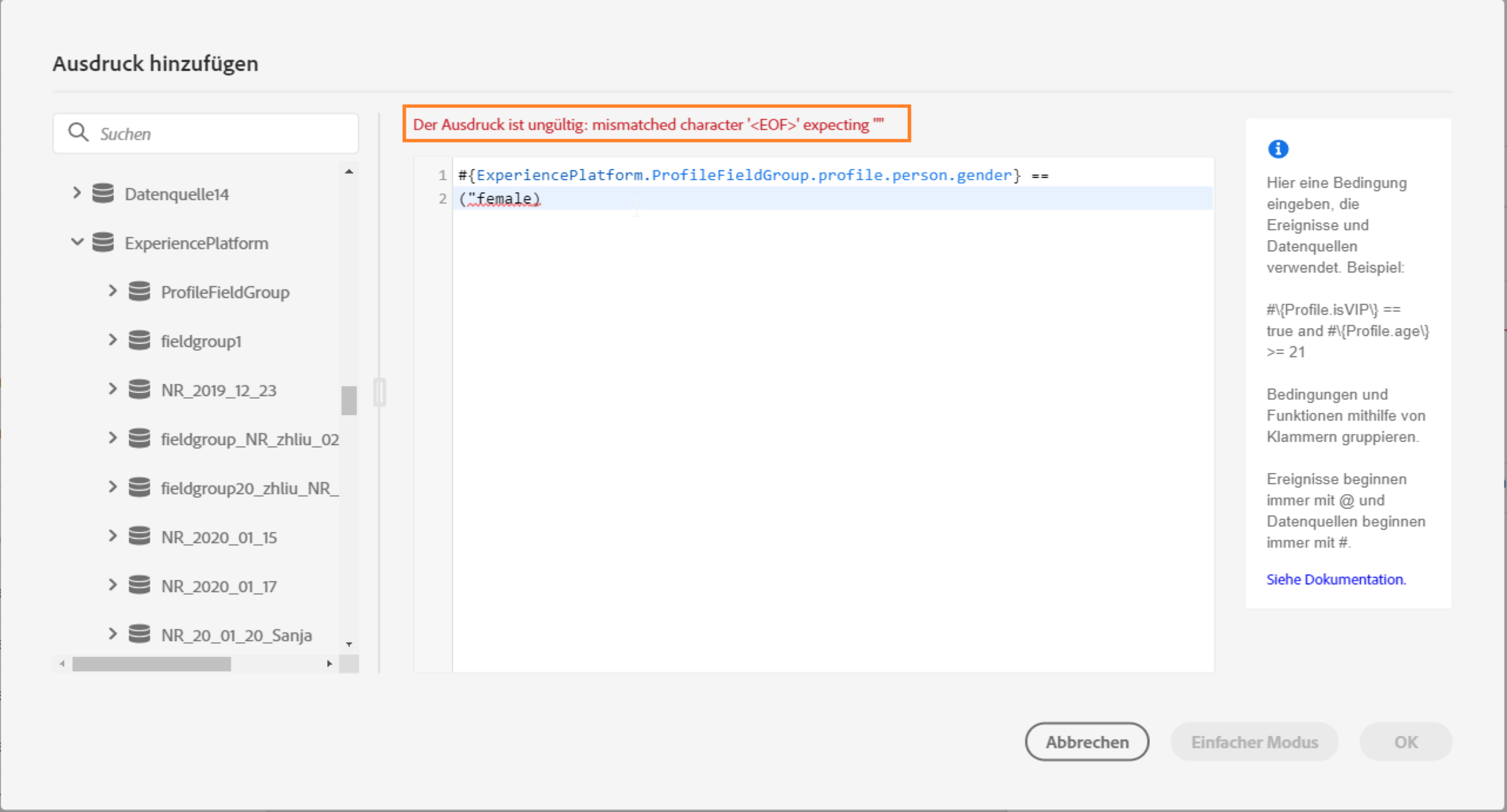Collapse the ExperiencePlatform node
The width and height of the screenshot is (1507, 812).
[x=77, y=242]
